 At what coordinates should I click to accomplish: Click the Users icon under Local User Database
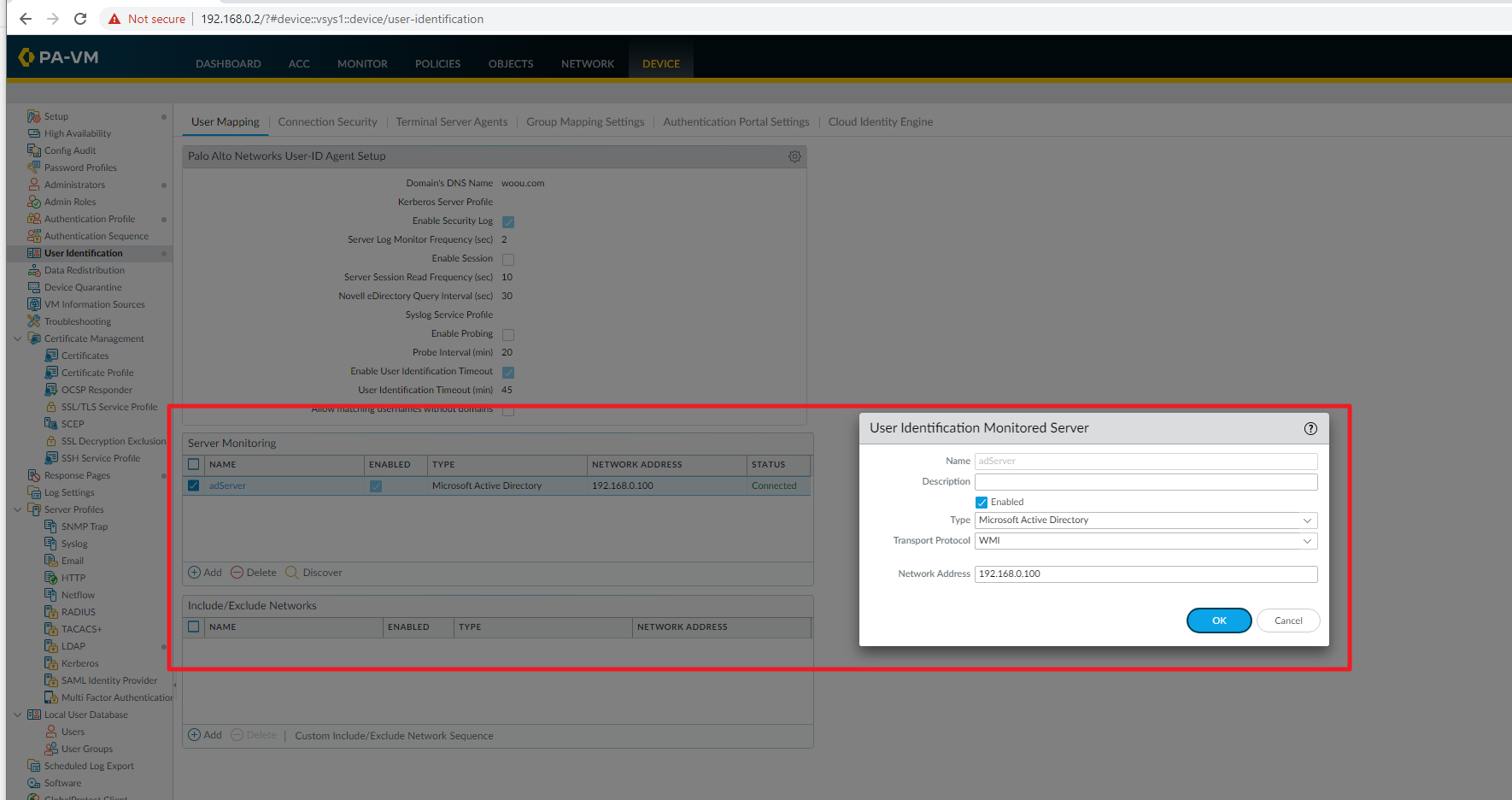(51, 732)
